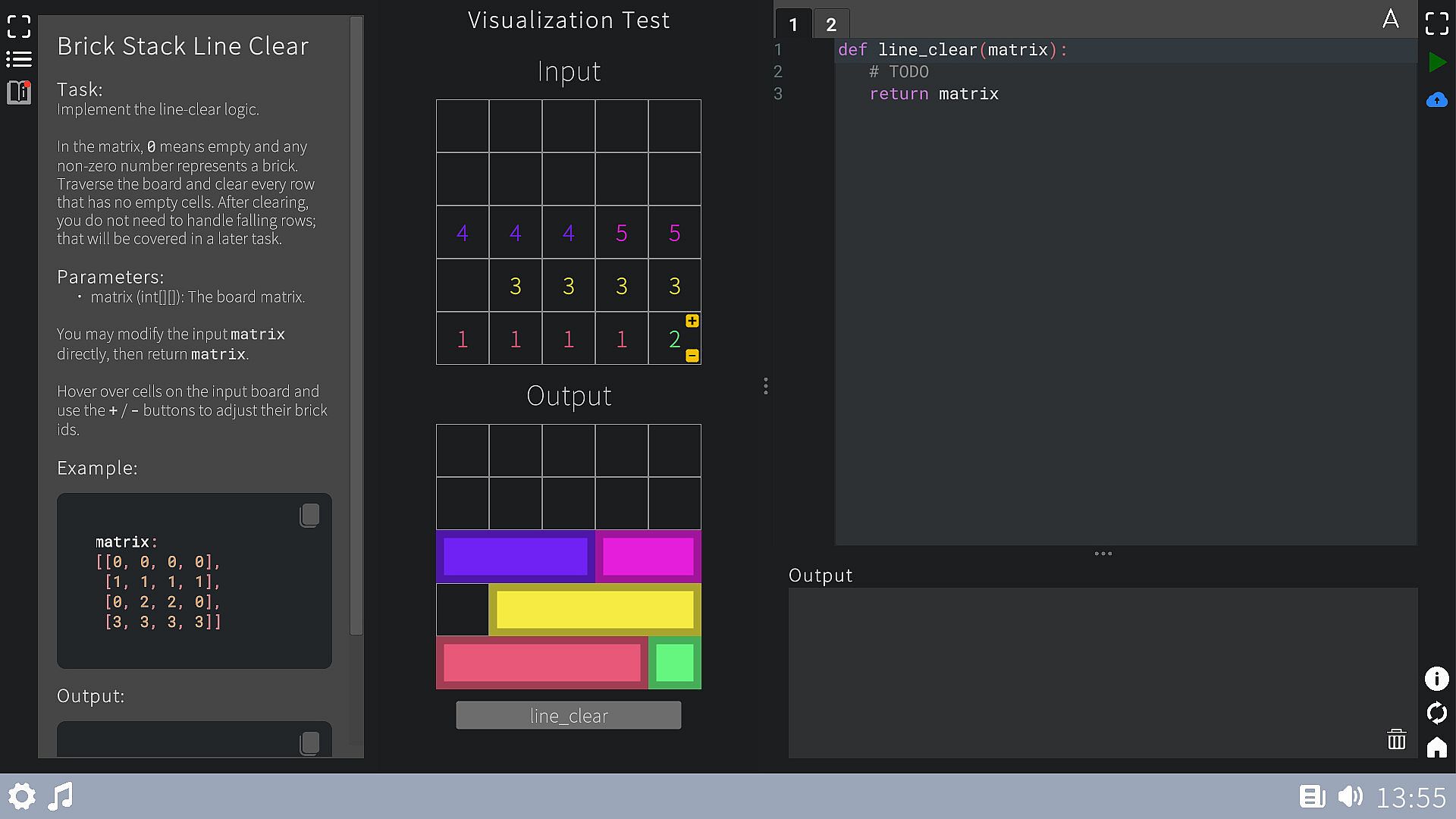The height and width of the screenshot is (819, 1456).
Task: Open the news log icon in taskbar
Action: click(1312, 796)
